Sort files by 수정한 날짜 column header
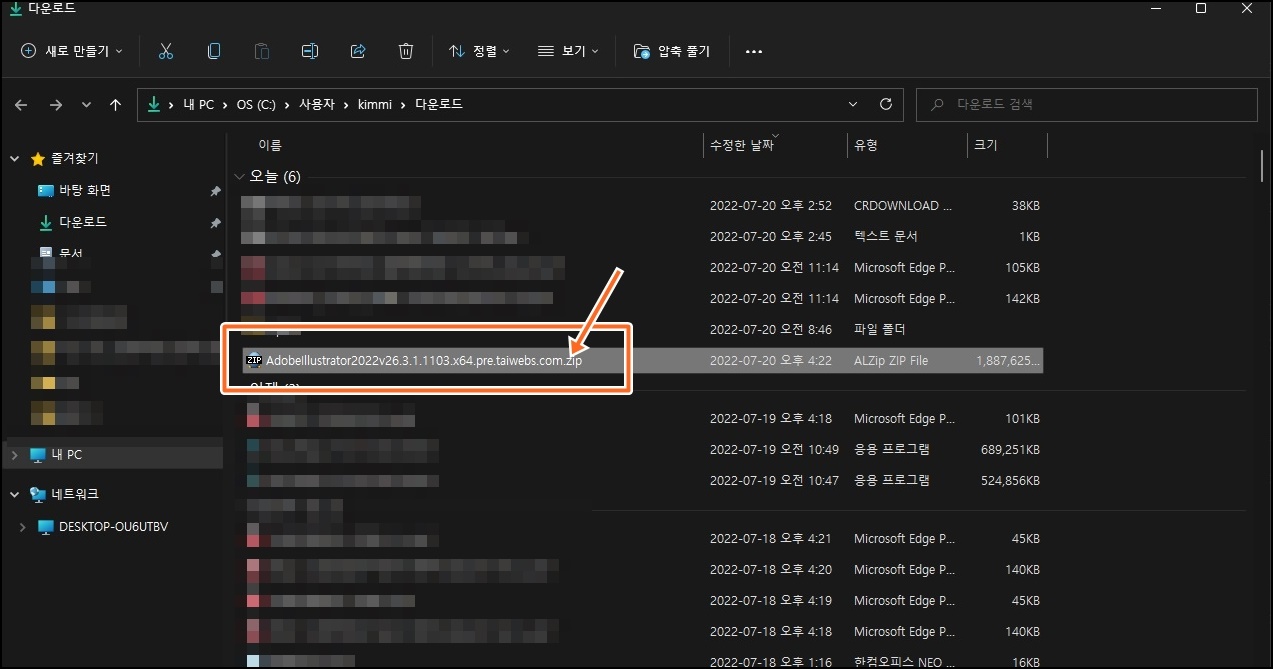This screenshot has width=1273, height=669. pos(745,144)
